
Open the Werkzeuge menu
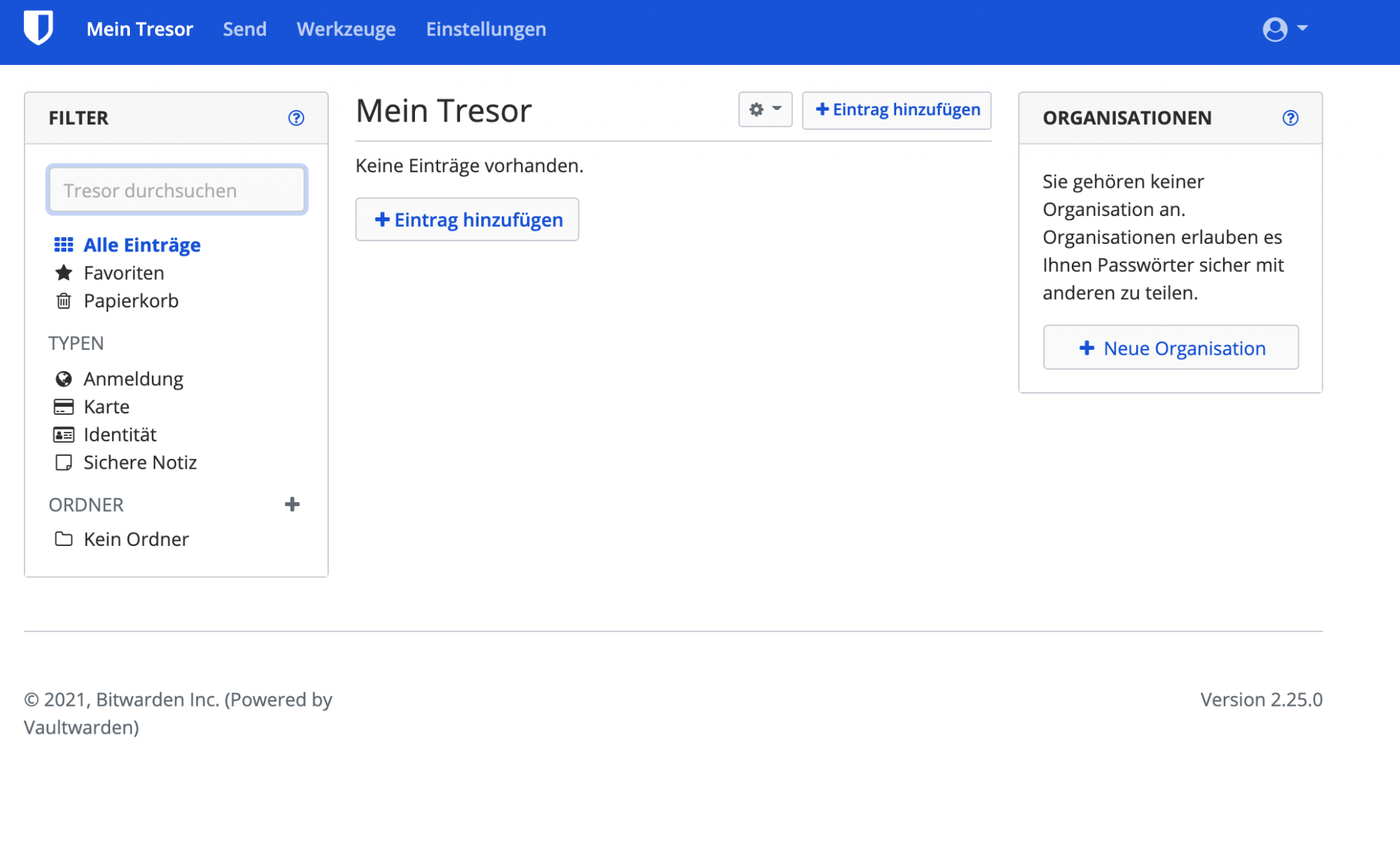click(x=346, y=29)
